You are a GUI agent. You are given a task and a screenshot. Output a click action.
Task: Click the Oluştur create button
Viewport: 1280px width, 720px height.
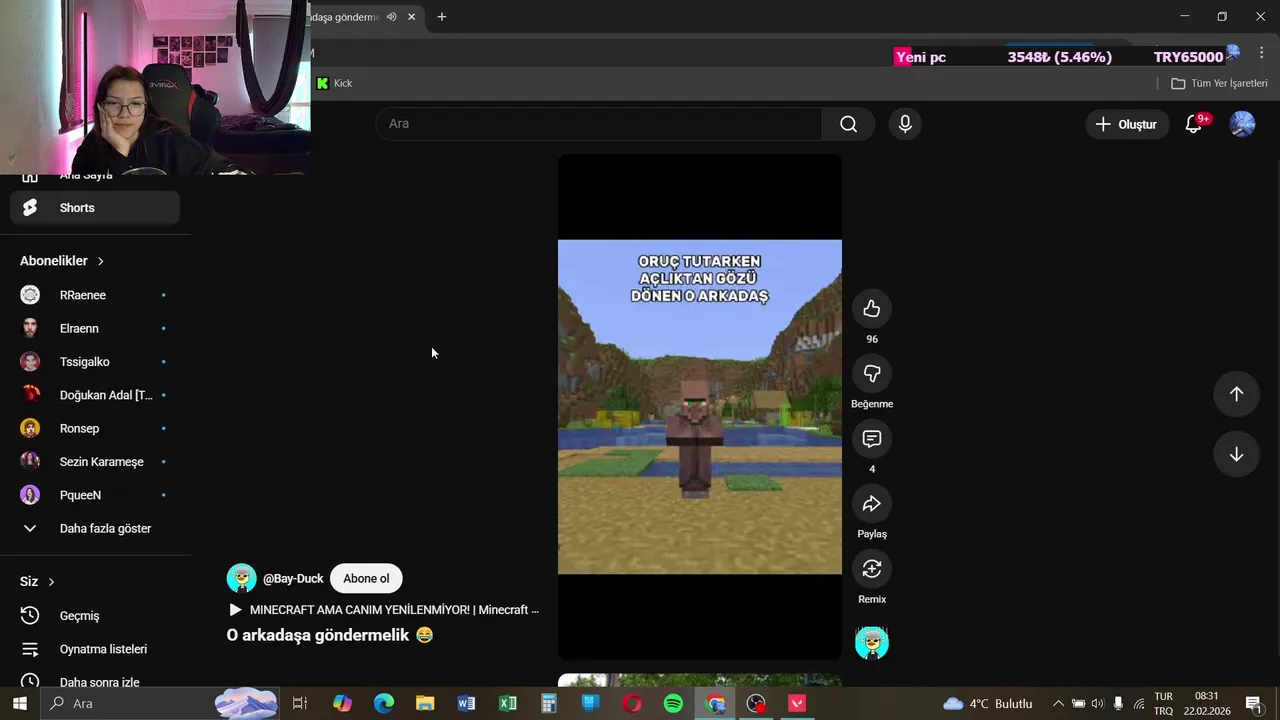(1126, 124)
